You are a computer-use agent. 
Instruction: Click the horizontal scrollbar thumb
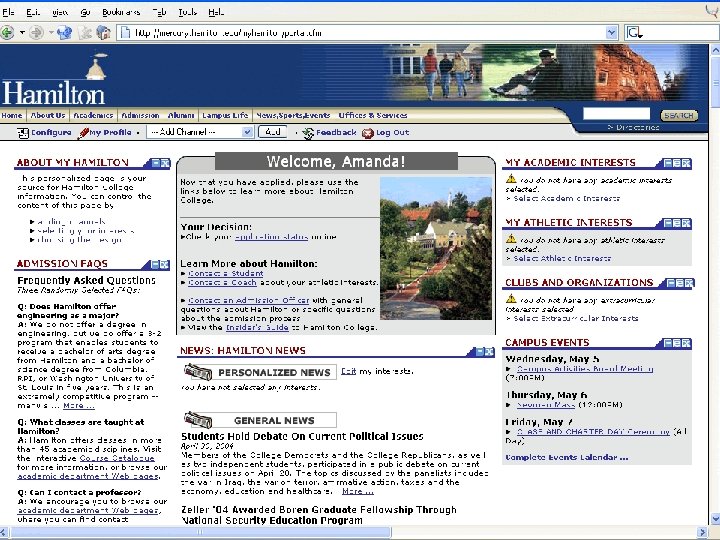click(200, 533)
